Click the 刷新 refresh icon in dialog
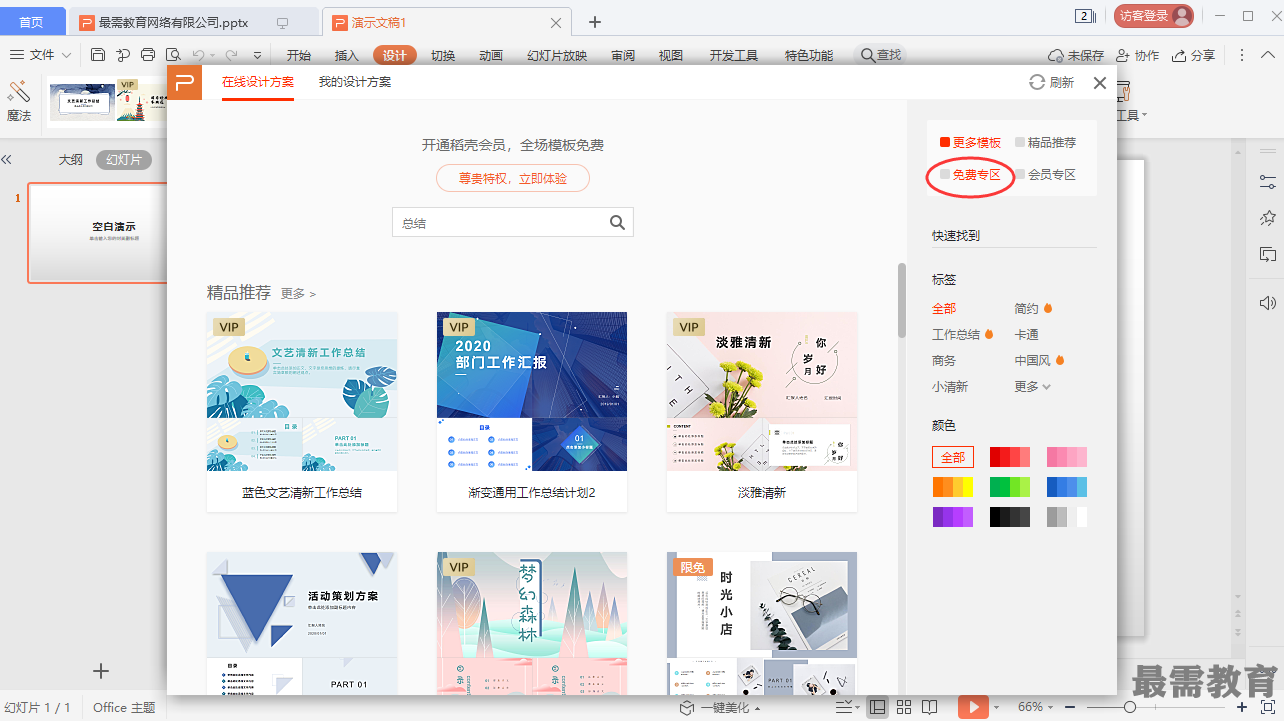Image resolution: width=1284 pixels, height=721 pixels. click(1037, 83)
